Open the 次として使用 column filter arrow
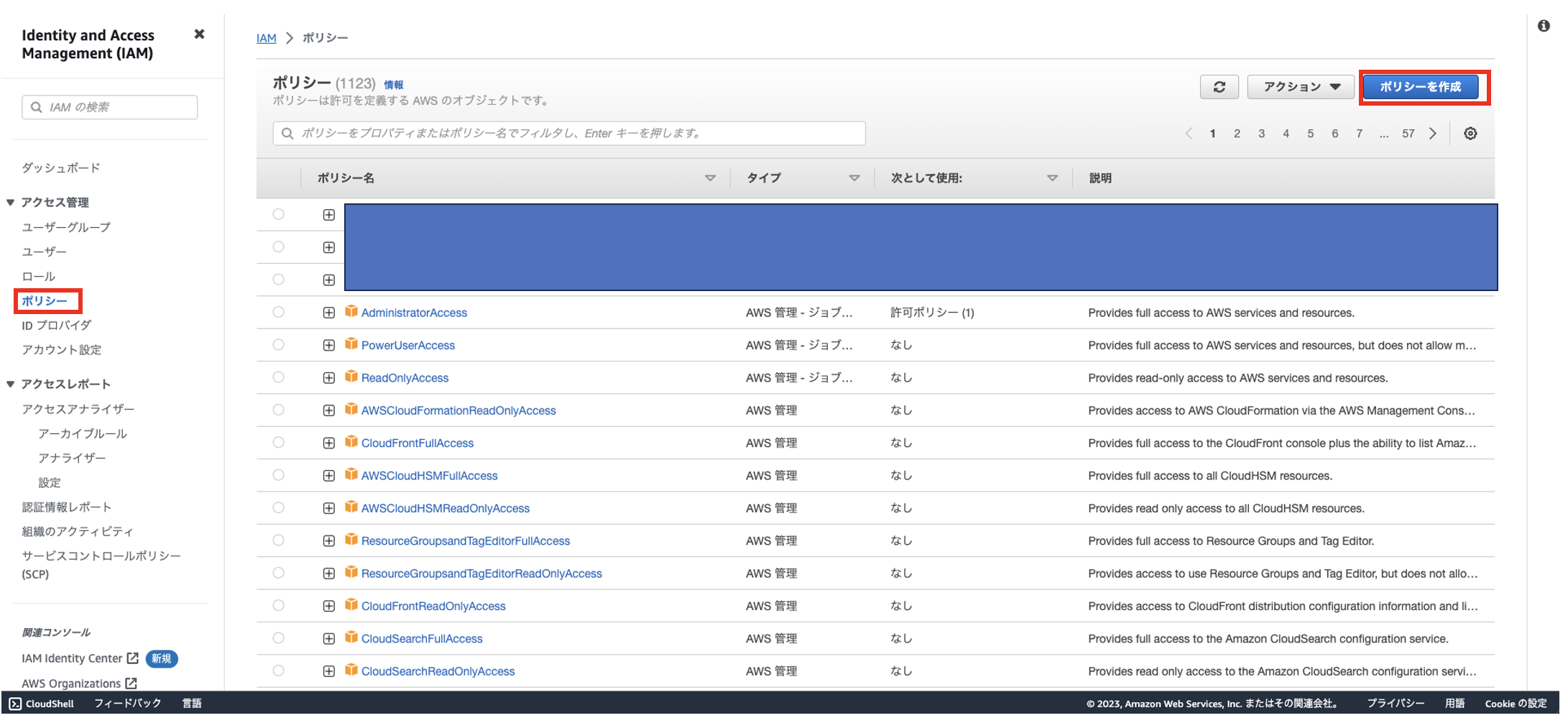 point(1052,178)
